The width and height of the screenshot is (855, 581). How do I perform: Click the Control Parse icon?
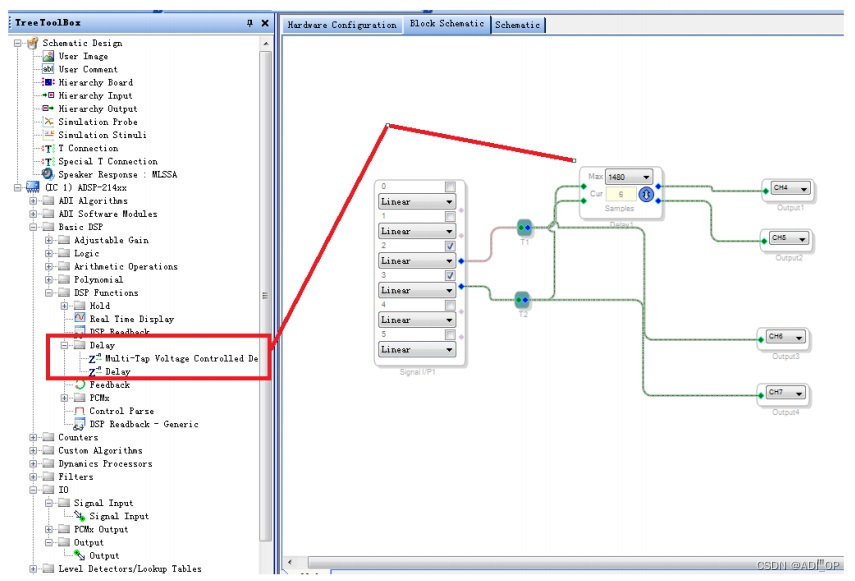pyautogui.click(x=80, y=411)
